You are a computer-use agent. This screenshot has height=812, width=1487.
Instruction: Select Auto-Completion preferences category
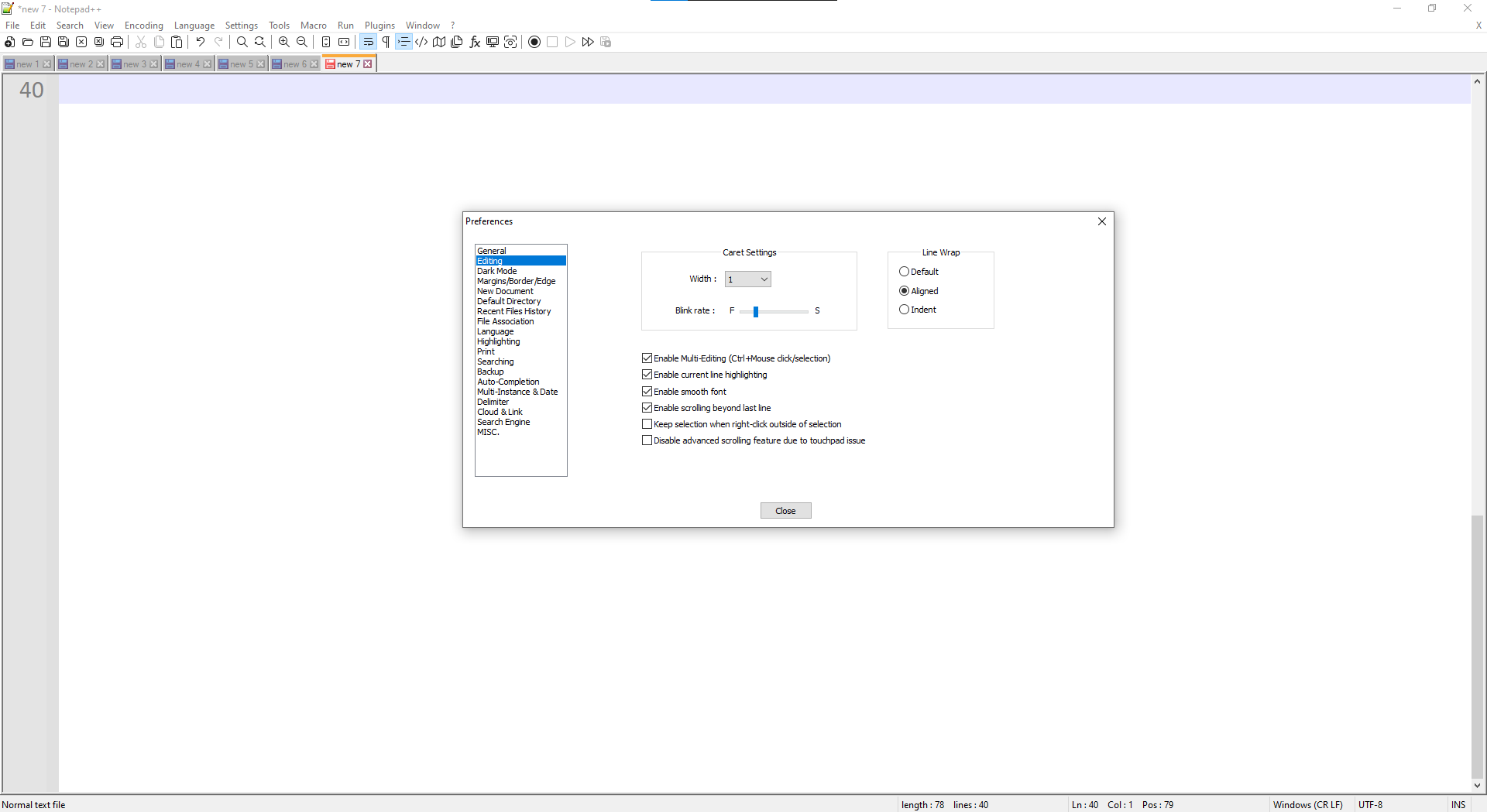coord(508,381)
